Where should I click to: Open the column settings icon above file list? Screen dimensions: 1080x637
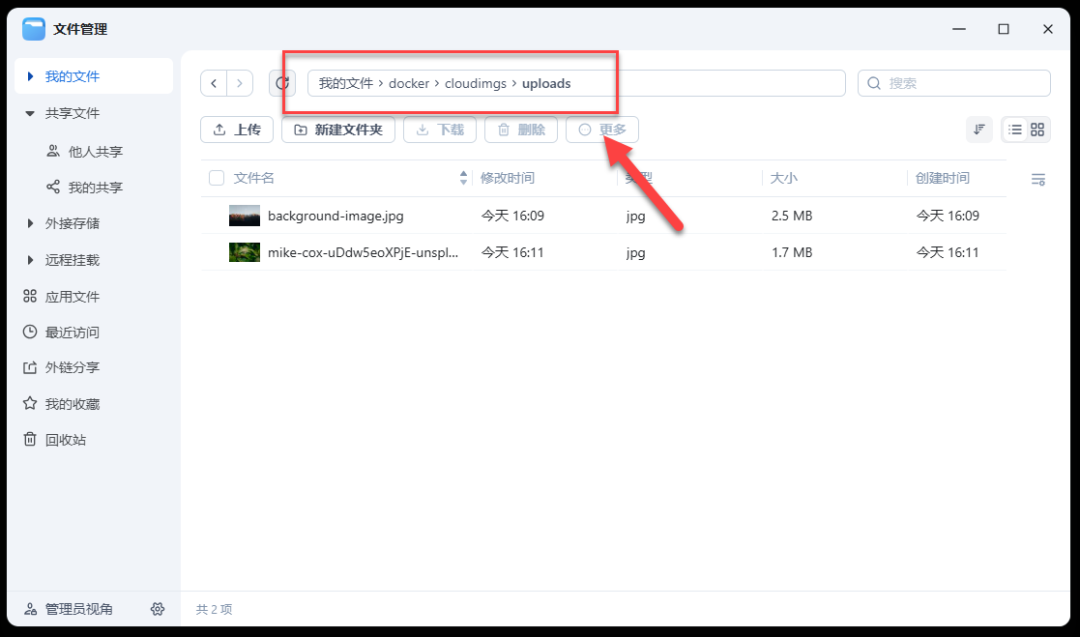[x=1038, y=177]
